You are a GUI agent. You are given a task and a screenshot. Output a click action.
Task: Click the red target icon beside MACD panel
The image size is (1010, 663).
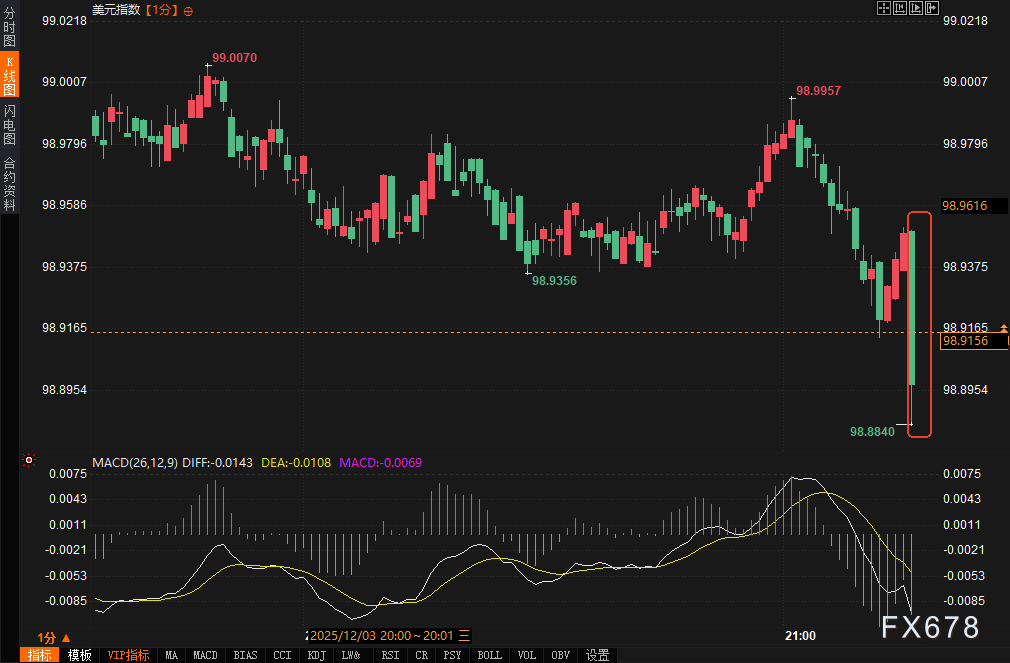29,461
